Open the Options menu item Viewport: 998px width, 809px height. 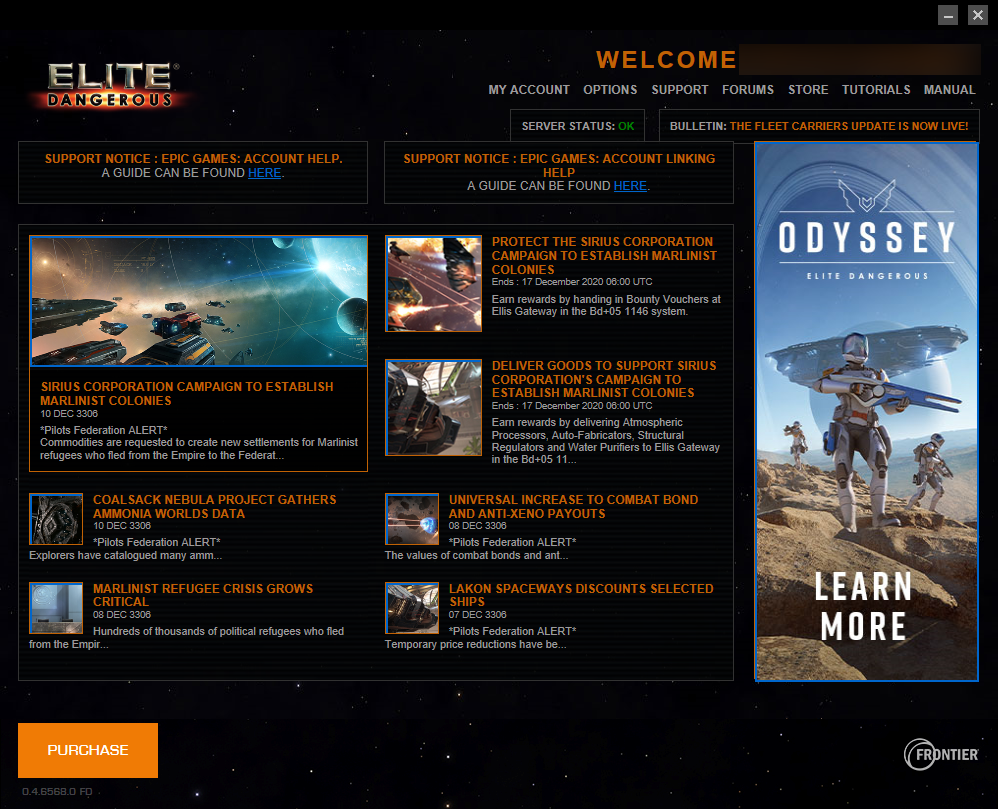point(610,90)
